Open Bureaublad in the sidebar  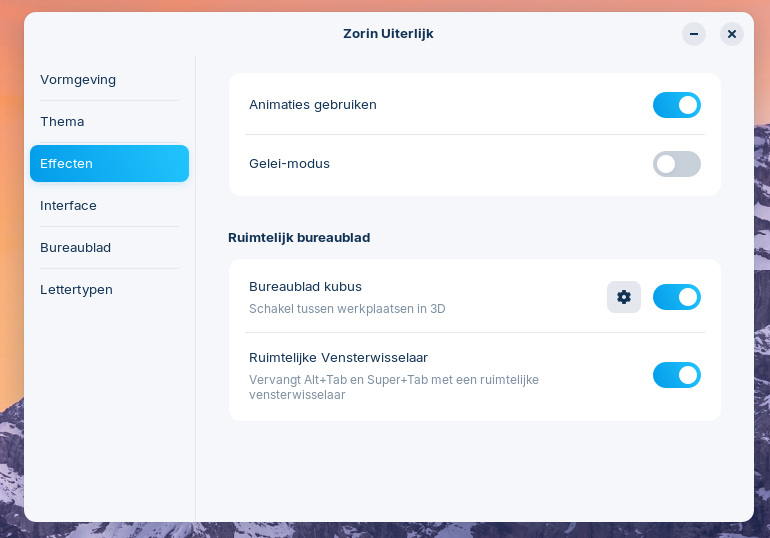tap(75, 247)
